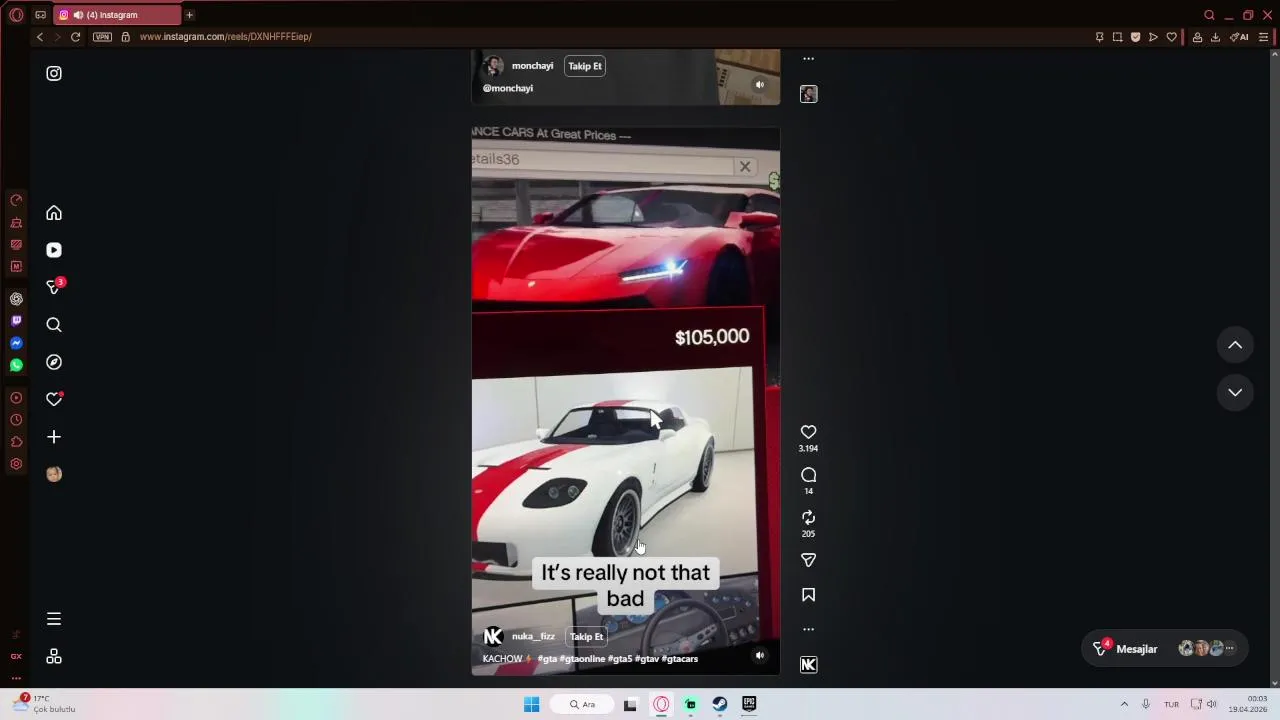Open the Steam taskbar icon
Screen dimensions: 1280x720
720,705
